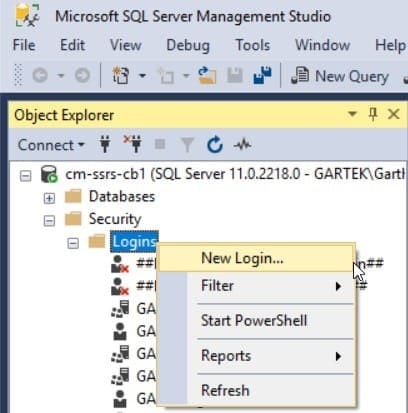Open the Edit menu
The height and width of the screenshot is (413, 408).
point(72,45)
